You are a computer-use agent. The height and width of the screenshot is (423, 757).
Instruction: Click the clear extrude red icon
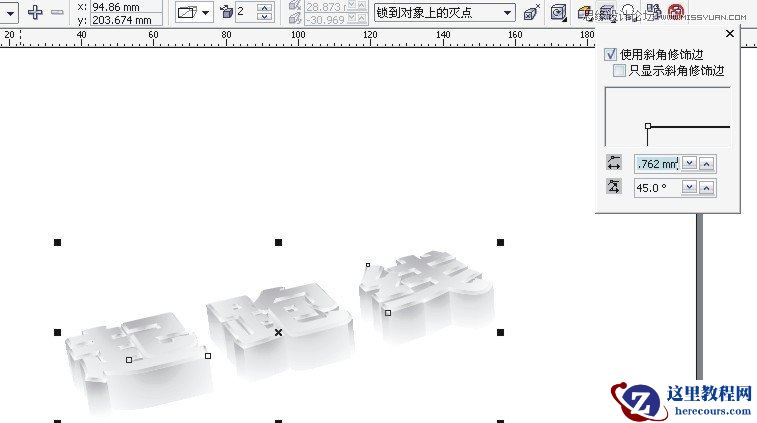click(676, 11)
